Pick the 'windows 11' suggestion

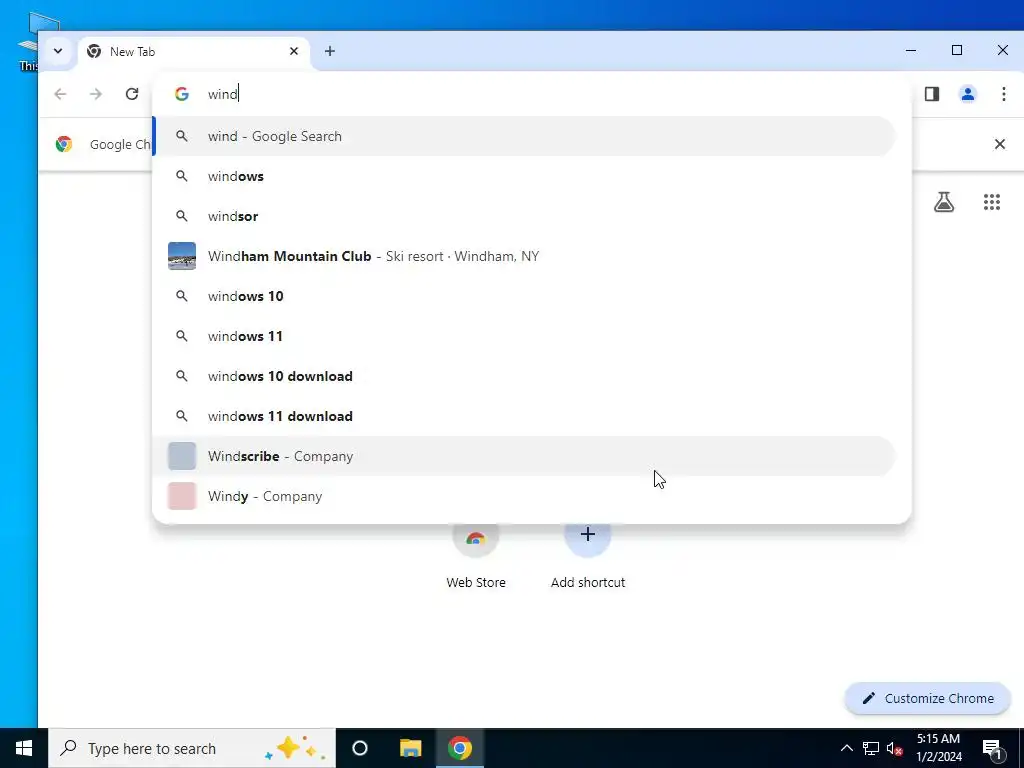pos(524,336)
